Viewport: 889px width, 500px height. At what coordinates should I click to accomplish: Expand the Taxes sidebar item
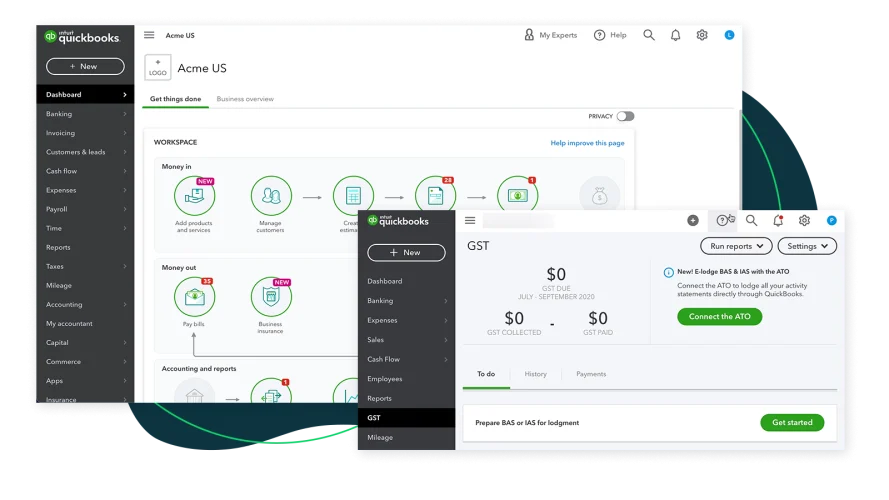85,266
